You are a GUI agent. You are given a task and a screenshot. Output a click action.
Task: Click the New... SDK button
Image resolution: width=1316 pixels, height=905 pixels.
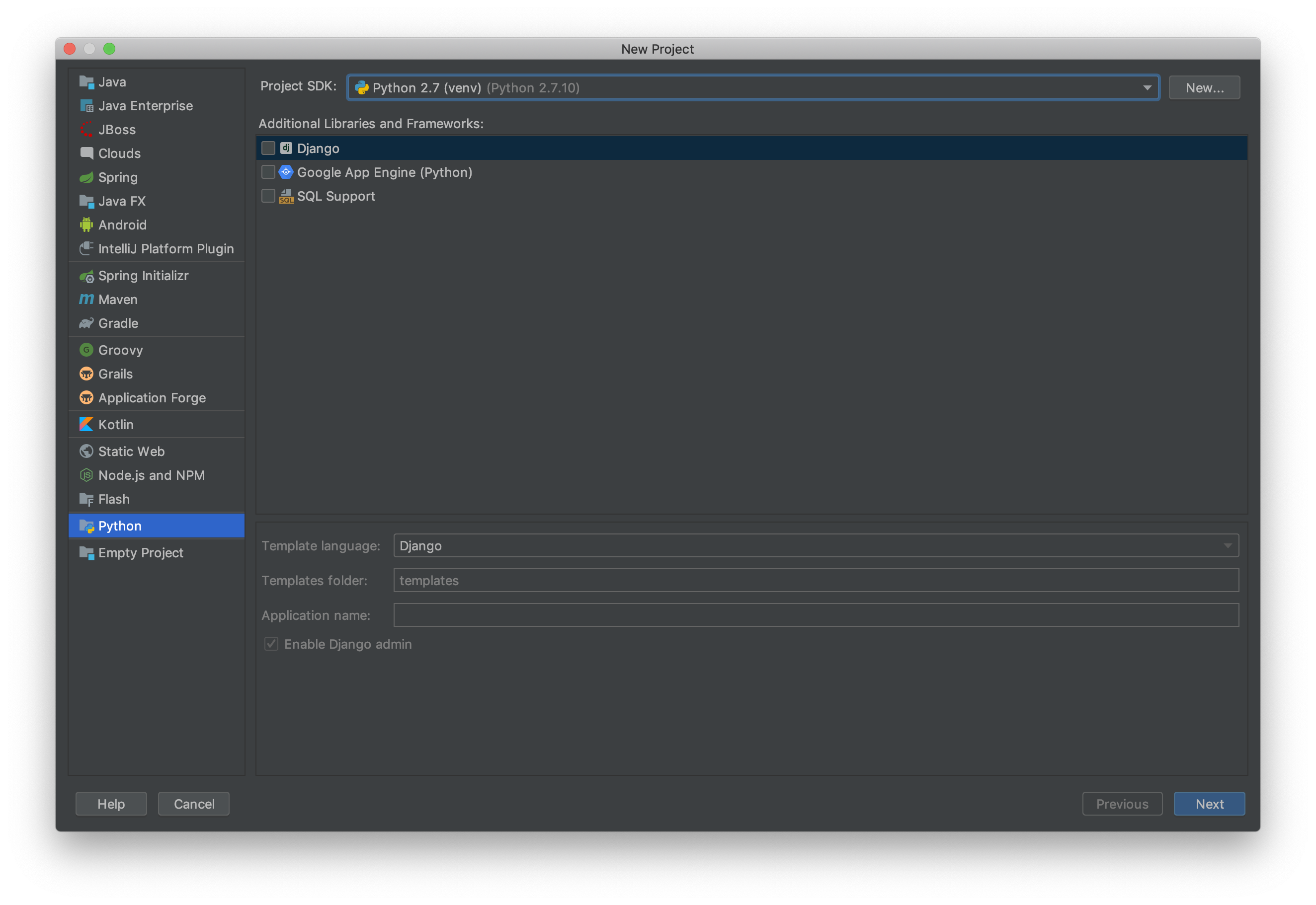1204,88
